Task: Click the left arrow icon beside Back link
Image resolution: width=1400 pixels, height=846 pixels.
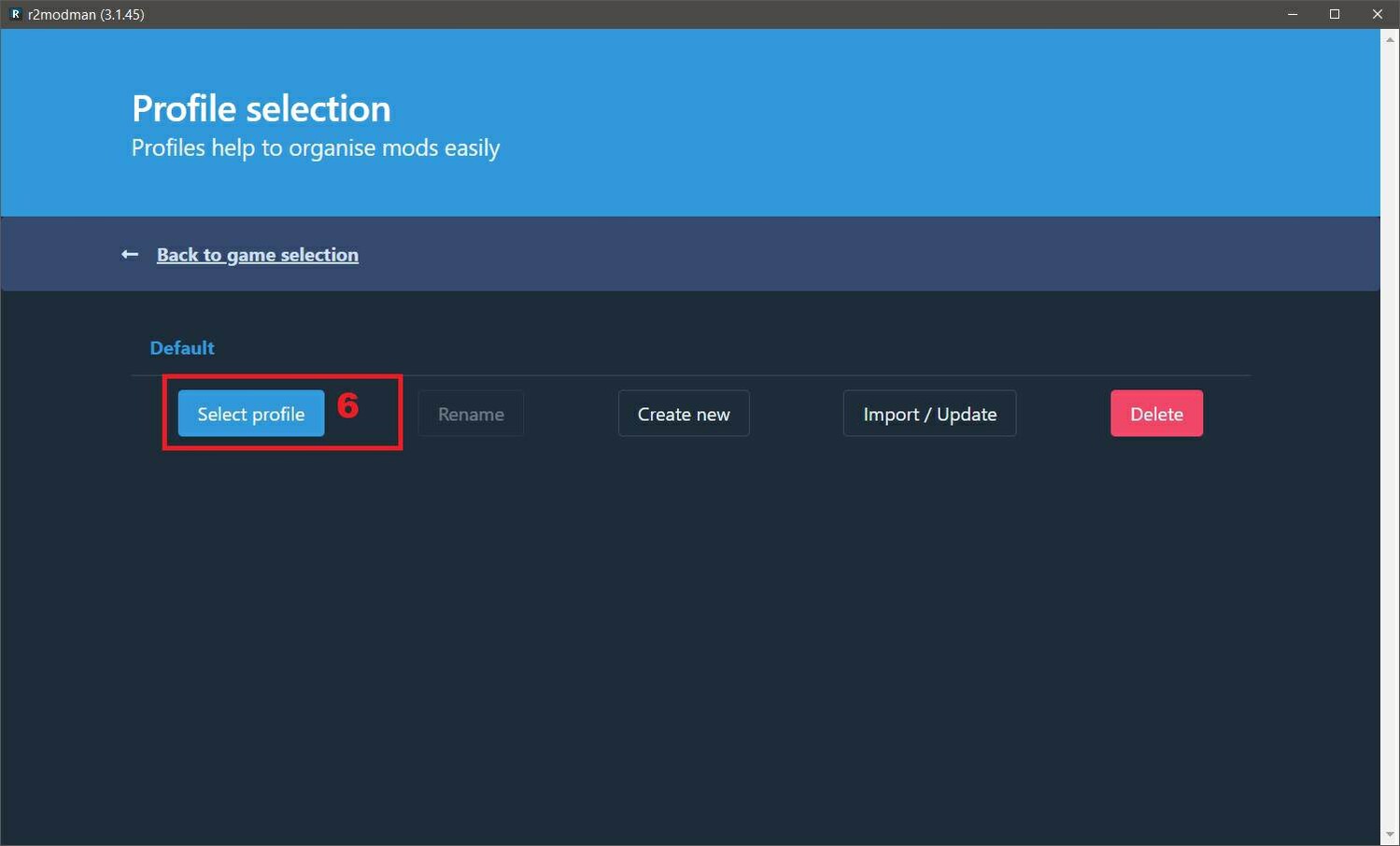Action: 130,255
